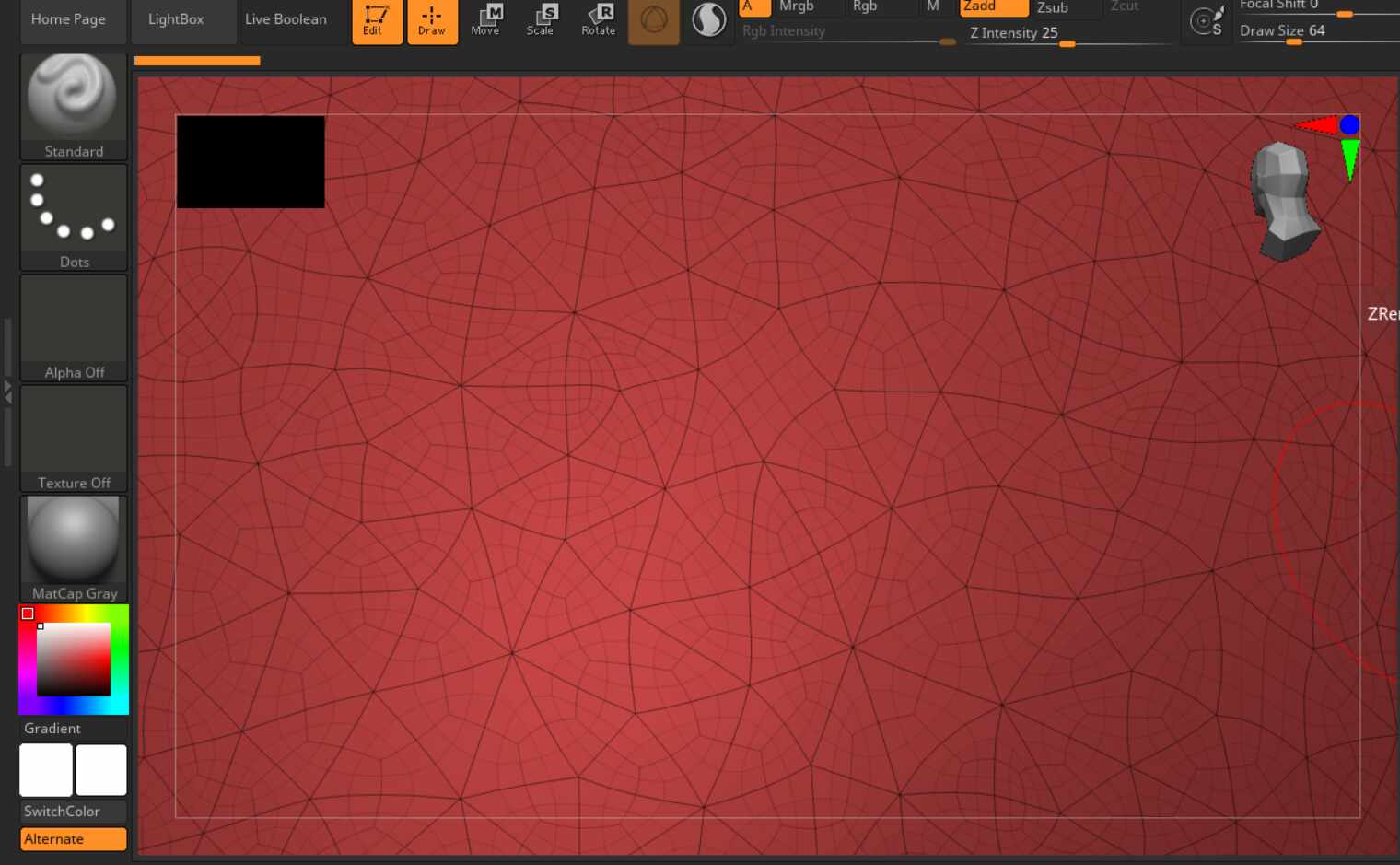Click the Rgb Intensity slider
Viewport: 1400px width, 865px height.
click(848, 32)
